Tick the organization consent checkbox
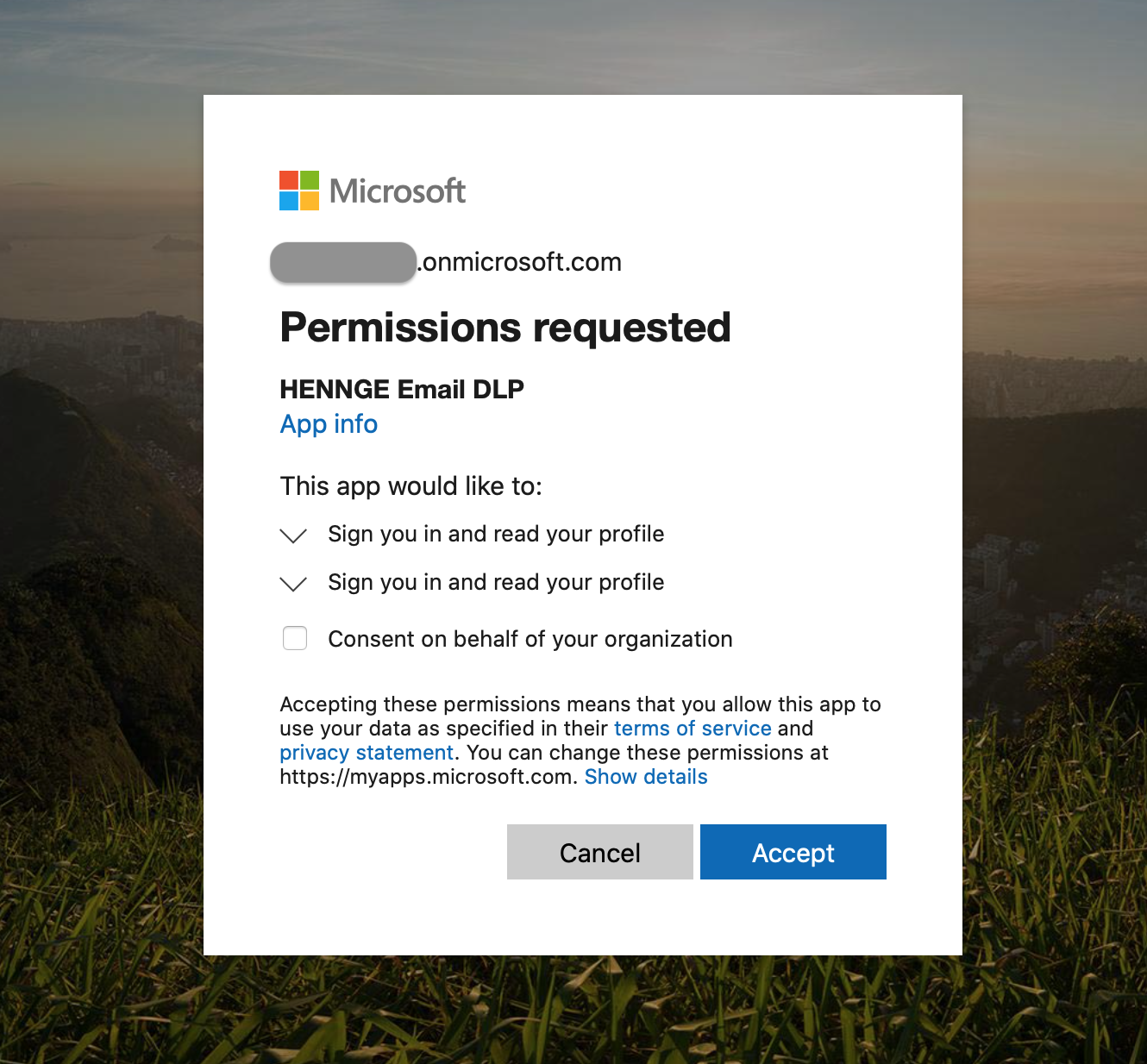 pos(295,638)
